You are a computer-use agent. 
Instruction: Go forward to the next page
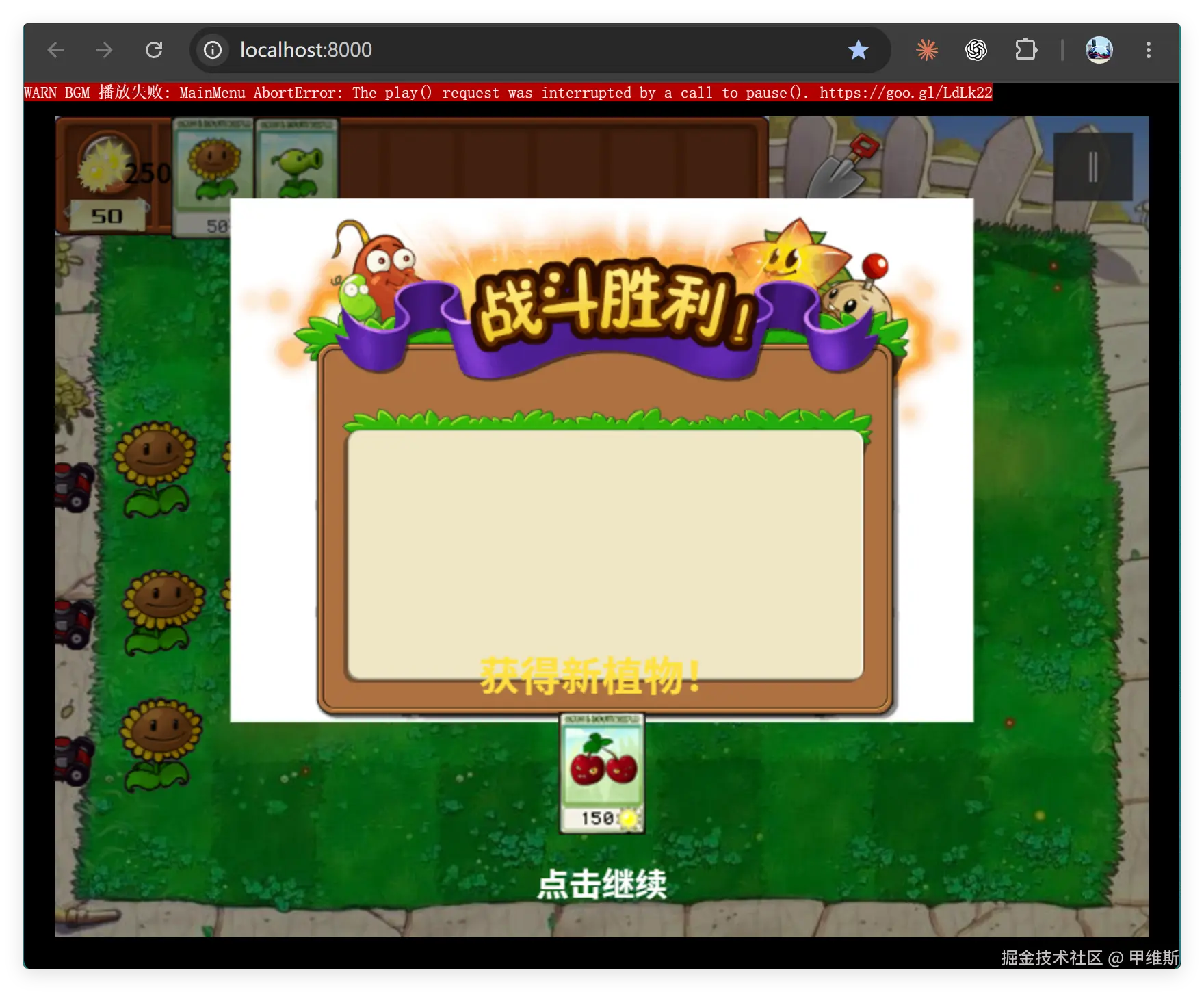[105, 50]
